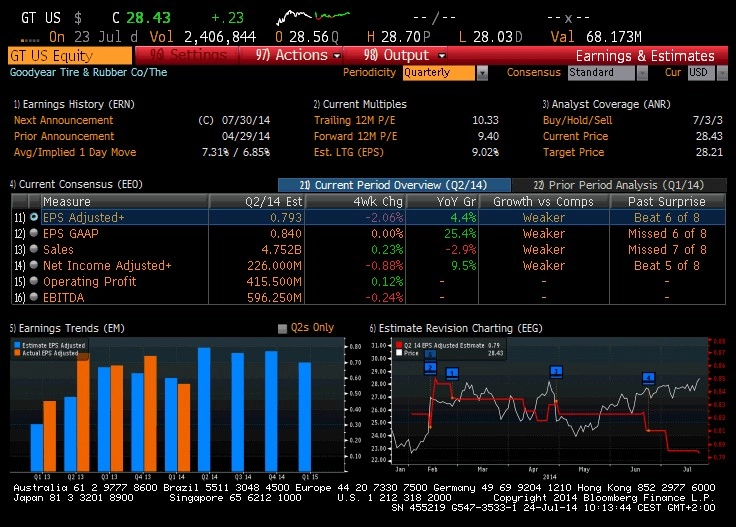736x527 pixels.
Task: Click event marker 5 on revision chart
Action: point(430,354)
